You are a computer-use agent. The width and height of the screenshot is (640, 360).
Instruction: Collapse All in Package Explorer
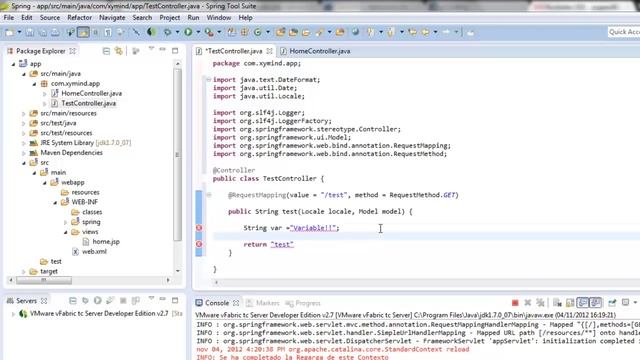pyautogui.click(x=106, y=51)
